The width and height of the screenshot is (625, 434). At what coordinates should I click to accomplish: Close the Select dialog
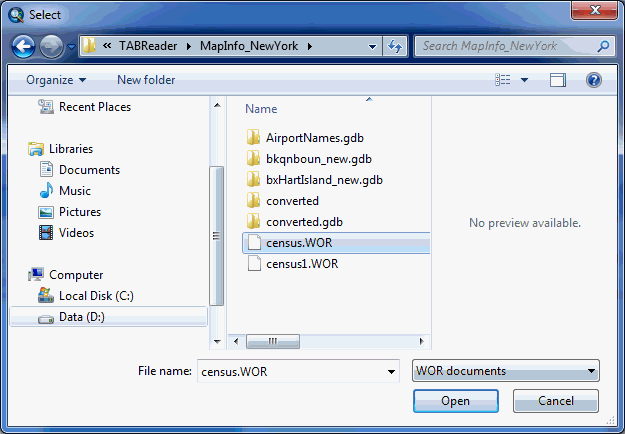point(595,10)
